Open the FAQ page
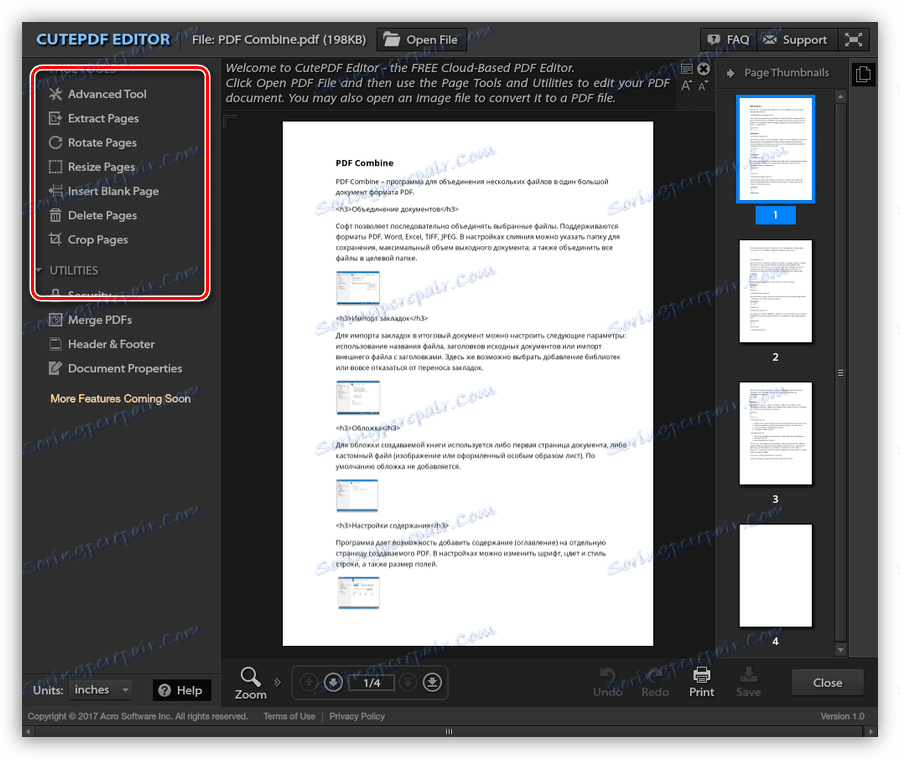This screenshot has width=900, height=759. 728,40
